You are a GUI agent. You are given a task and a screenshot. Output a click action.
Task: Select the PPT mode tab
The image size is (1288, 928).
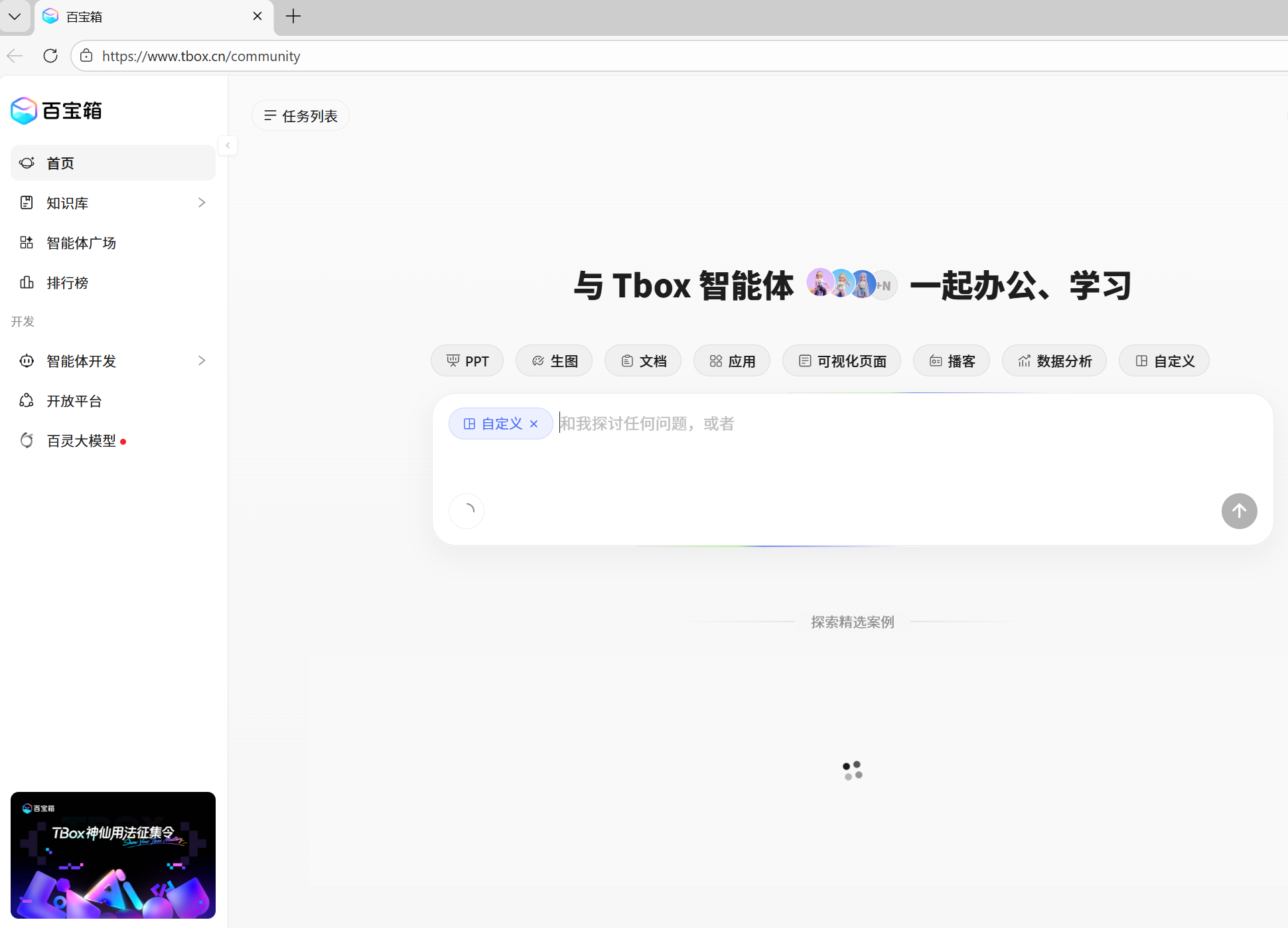[x=467, y=361]
